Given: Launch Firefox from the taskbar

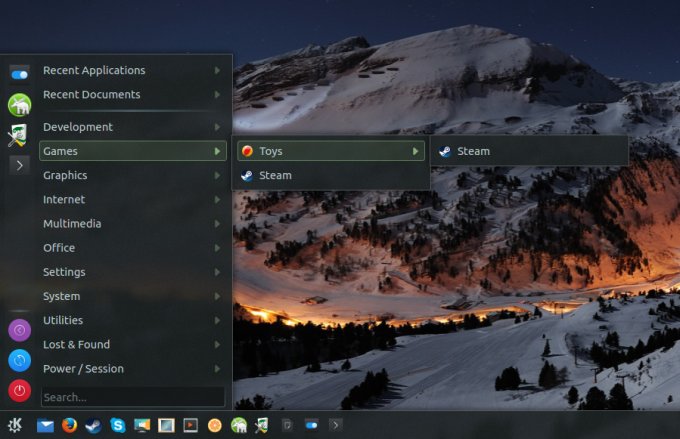Looking at the screenshot, I should click(69, 425).
